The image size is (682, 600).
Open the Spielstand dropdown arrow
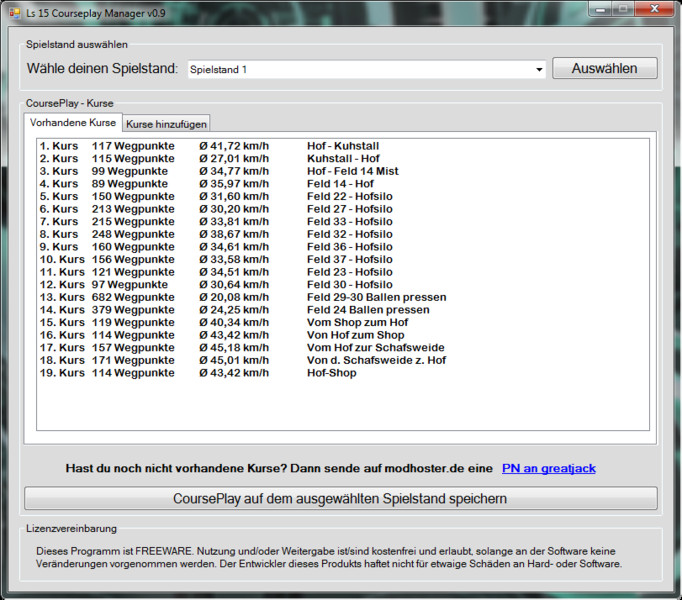click(539, 69)
